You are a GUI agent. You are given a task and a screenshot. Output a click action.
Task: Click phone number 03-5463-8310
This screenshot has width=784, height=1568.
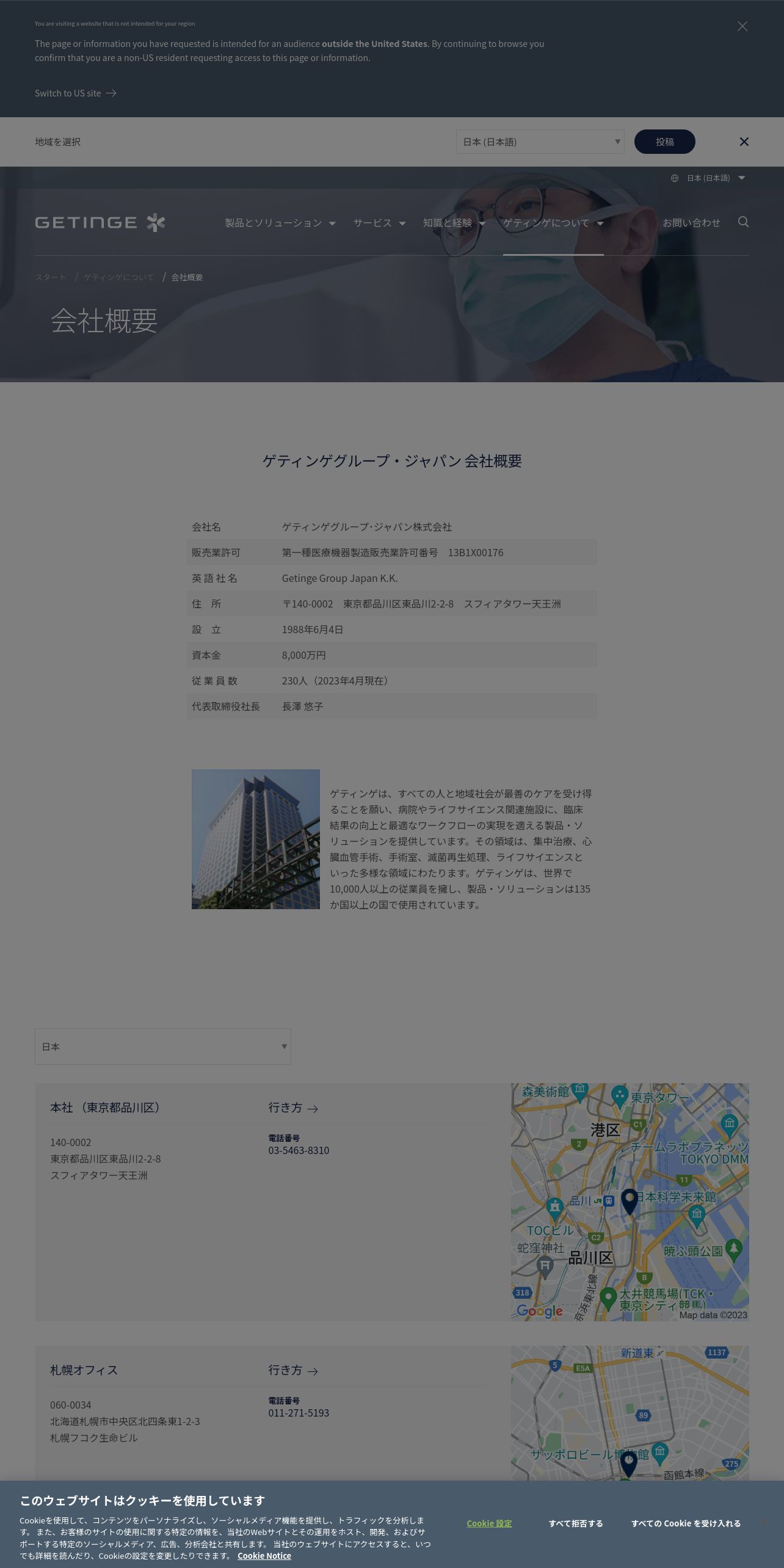click(x=299, y=1150)
